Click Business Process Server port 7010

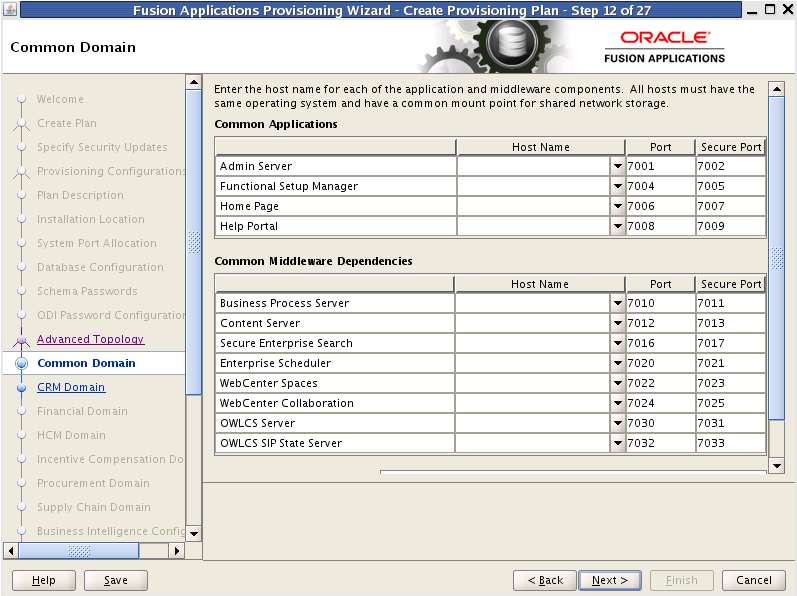[x=660, y=303]
